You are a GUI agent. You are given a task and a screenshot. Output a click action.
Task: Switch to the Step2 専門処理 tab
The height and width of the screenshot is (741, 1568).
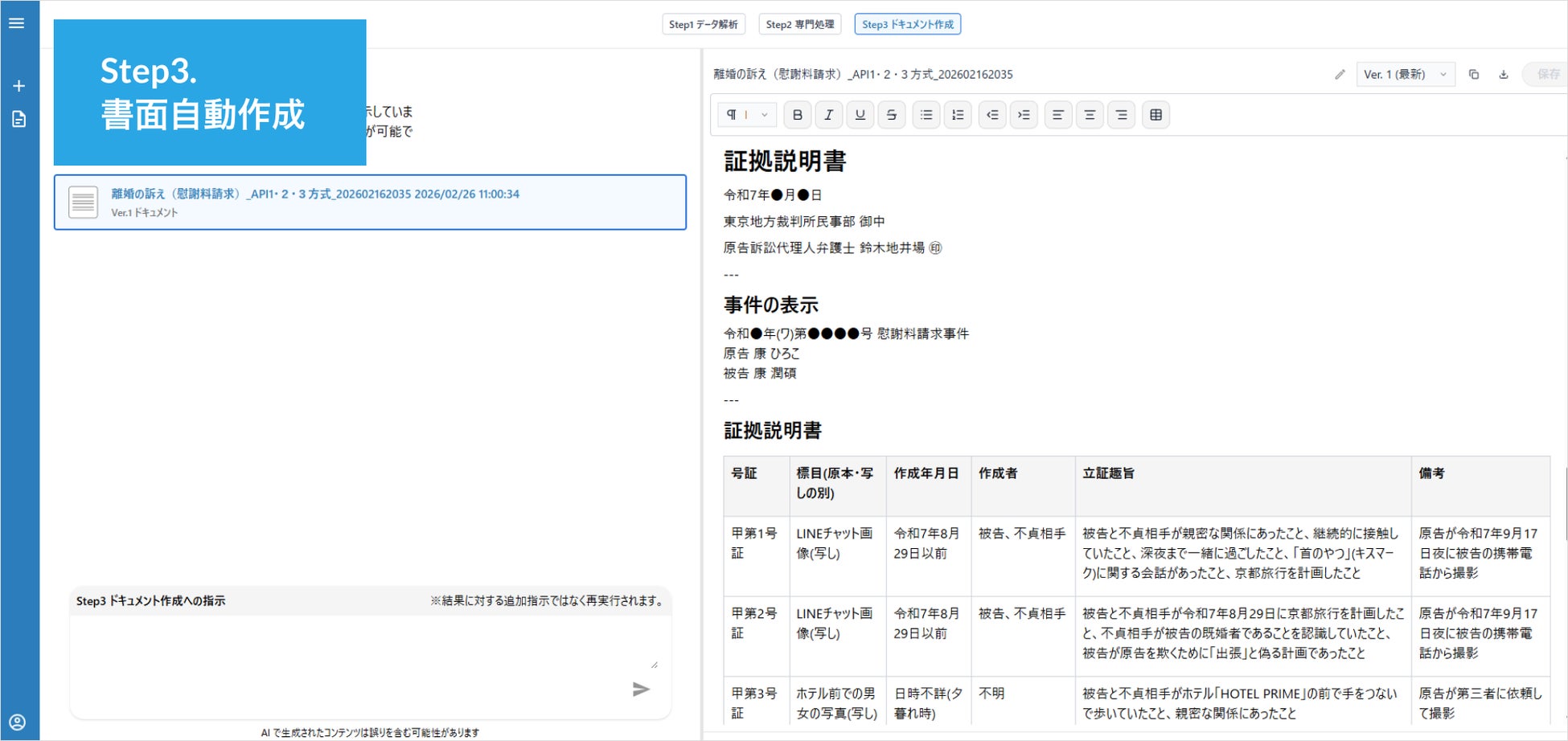tap(800, 24)
